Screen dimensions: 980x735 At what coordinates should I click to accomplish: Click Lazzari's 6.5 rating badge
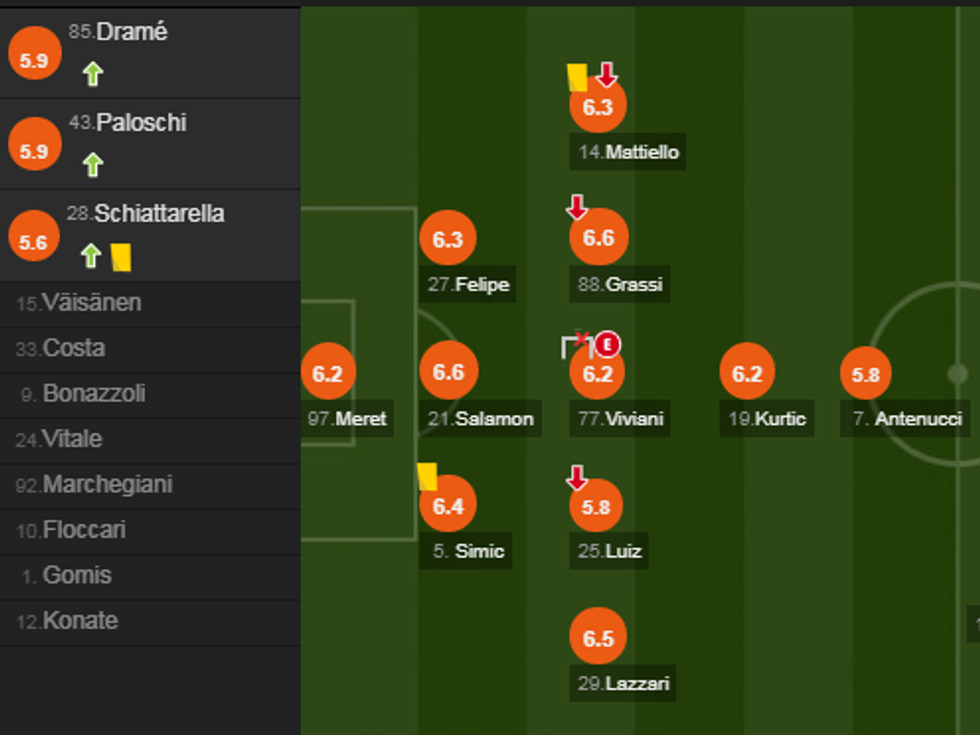click(598, 638)
